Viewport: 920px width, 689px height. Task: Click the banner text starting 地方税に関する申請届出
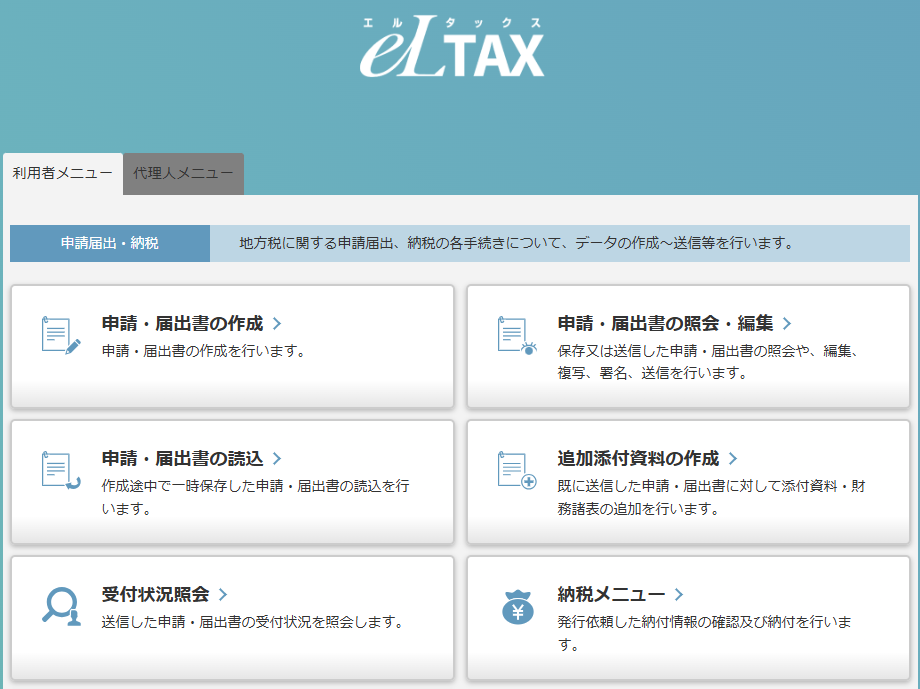coord(518,243)
